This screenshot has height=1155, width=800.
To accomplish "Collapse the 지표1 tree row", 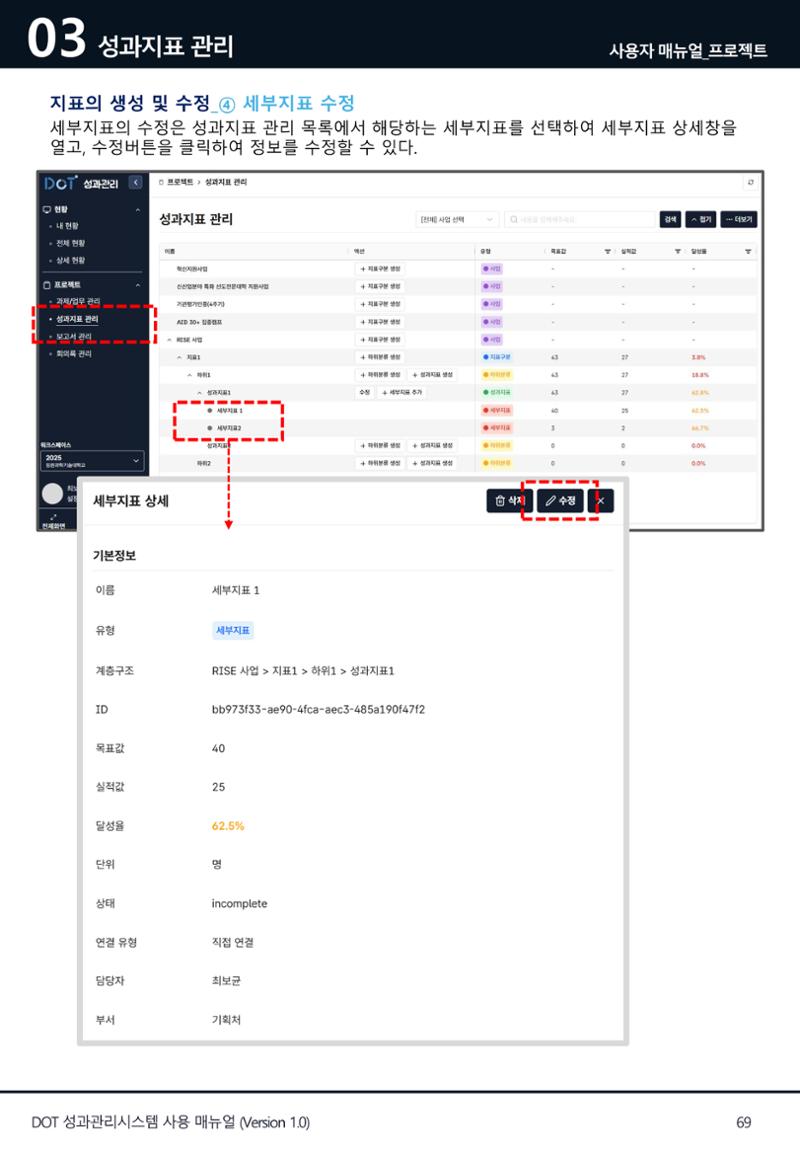I will pos(179,357).
